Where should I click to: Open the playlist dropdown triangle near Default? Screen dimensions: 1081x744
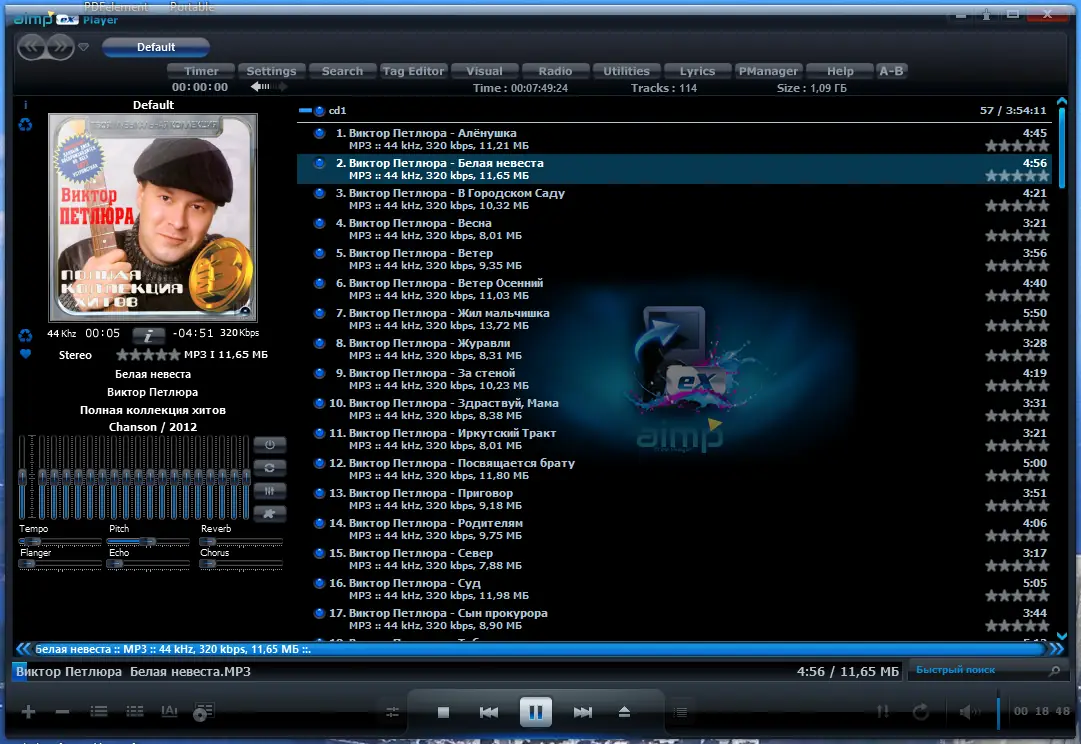(x=83, y=47)
